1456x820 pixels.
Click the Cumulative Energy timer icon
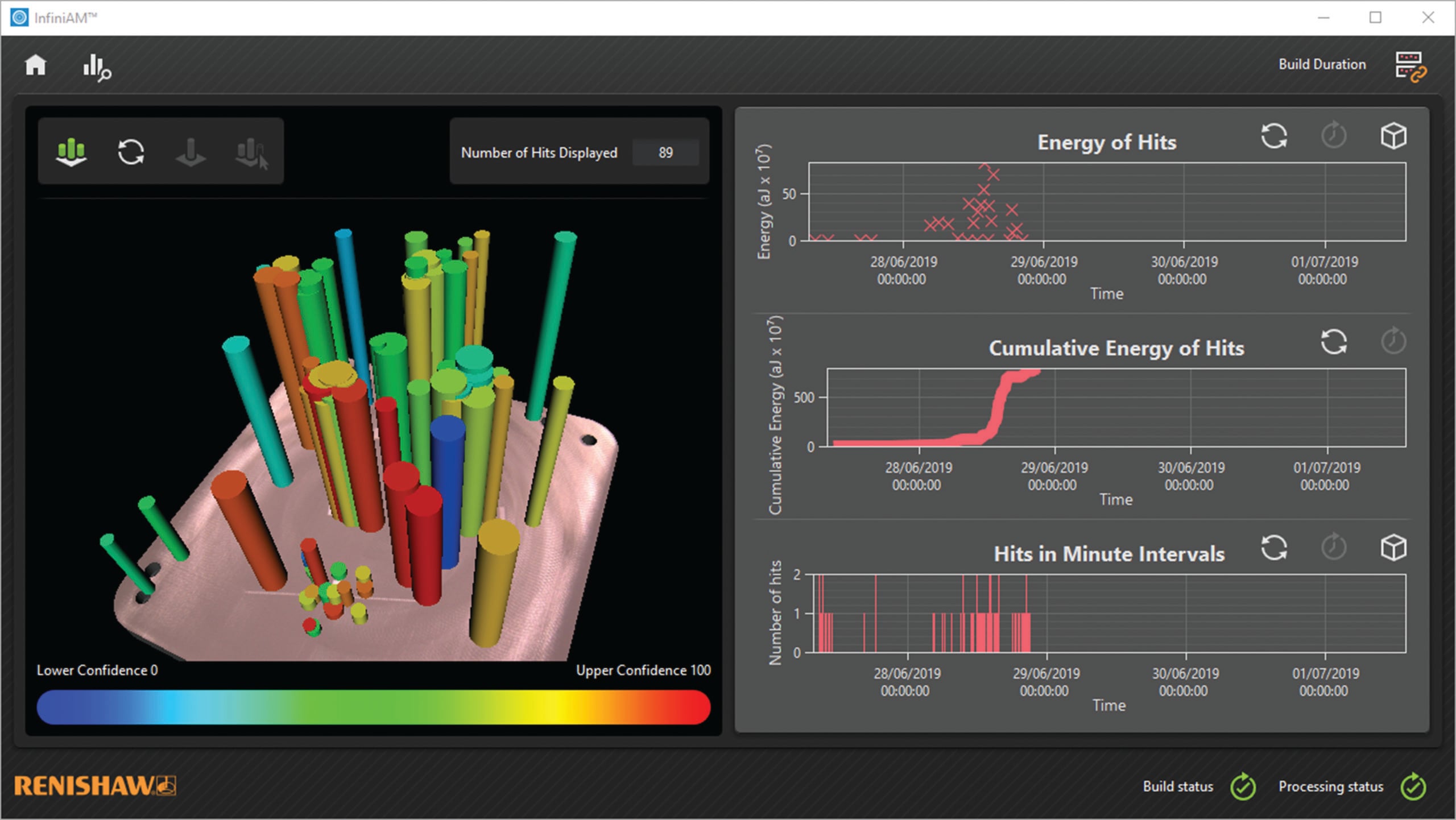[x=1393, y=342]
